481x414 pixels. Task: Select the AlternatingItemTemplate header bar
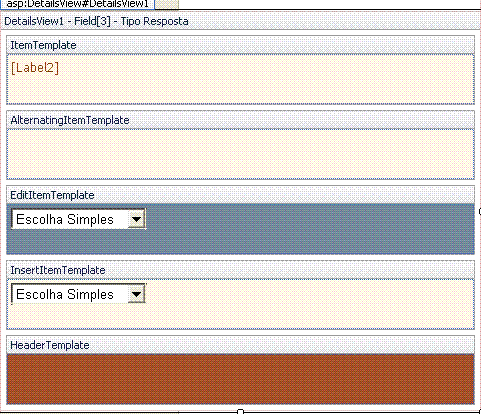tap(240, 120)
